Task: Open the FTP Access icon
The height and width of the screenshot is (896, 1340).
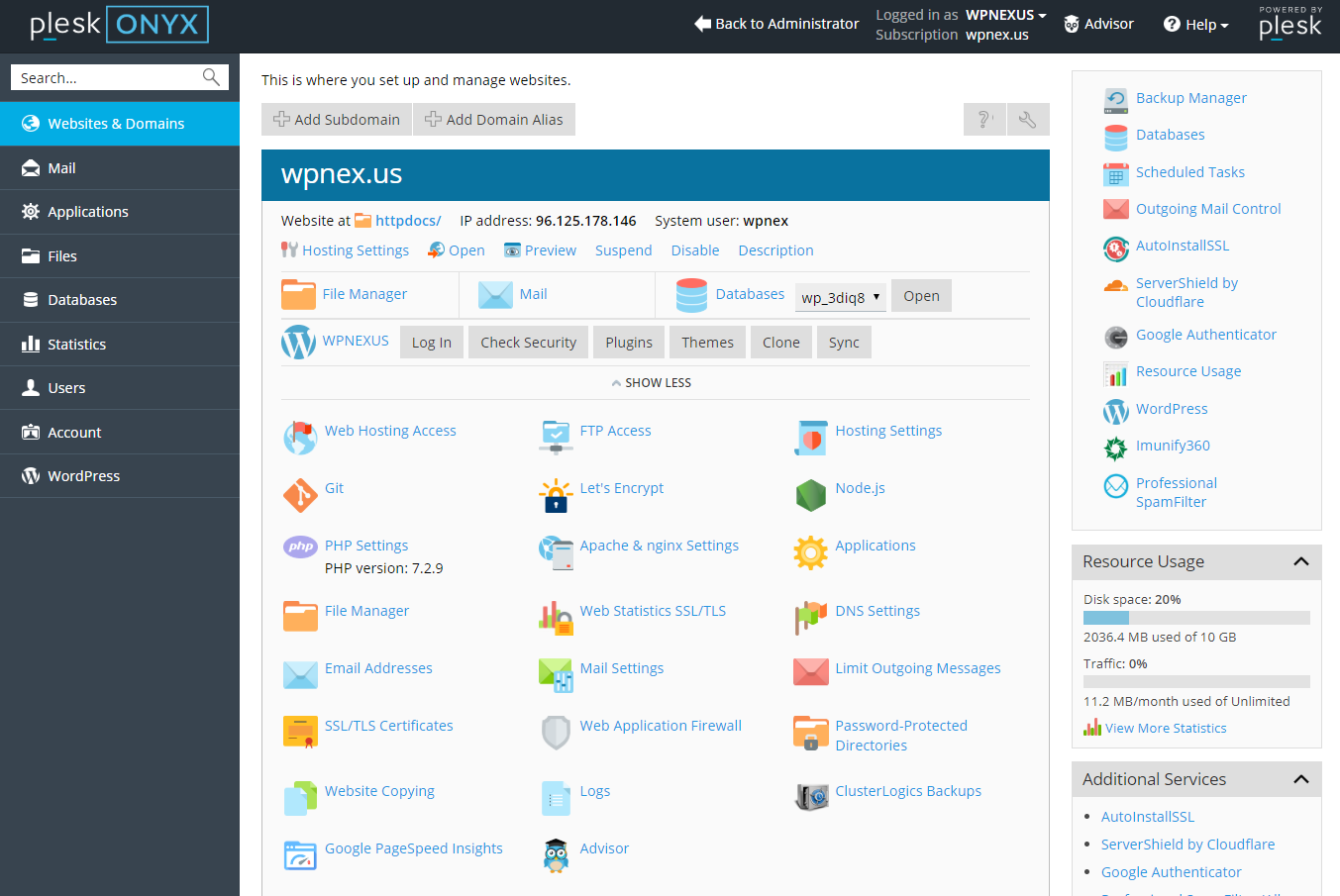Action: click(556, 438)
